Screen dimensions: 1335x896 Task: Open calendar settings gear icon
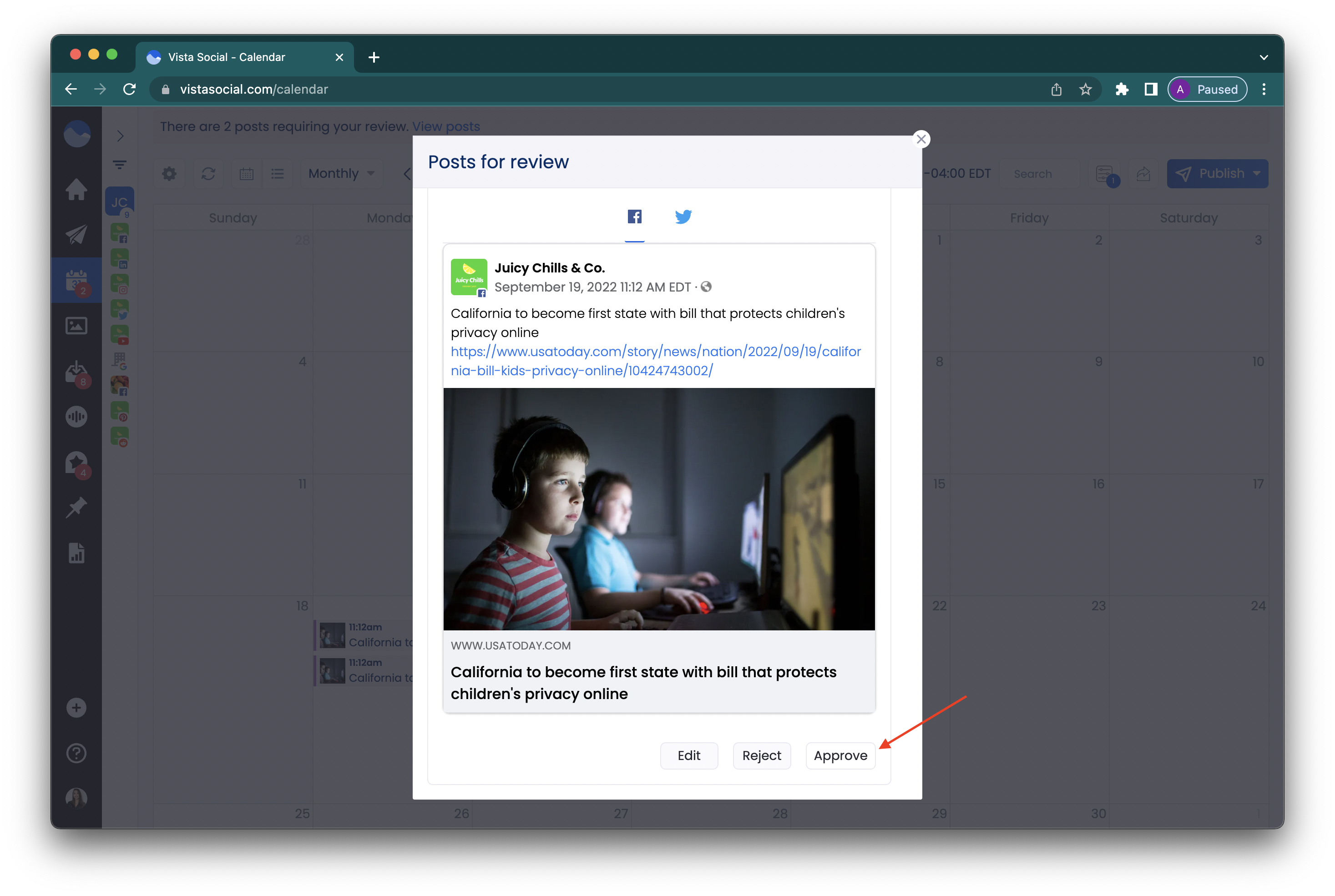(169, 174)
